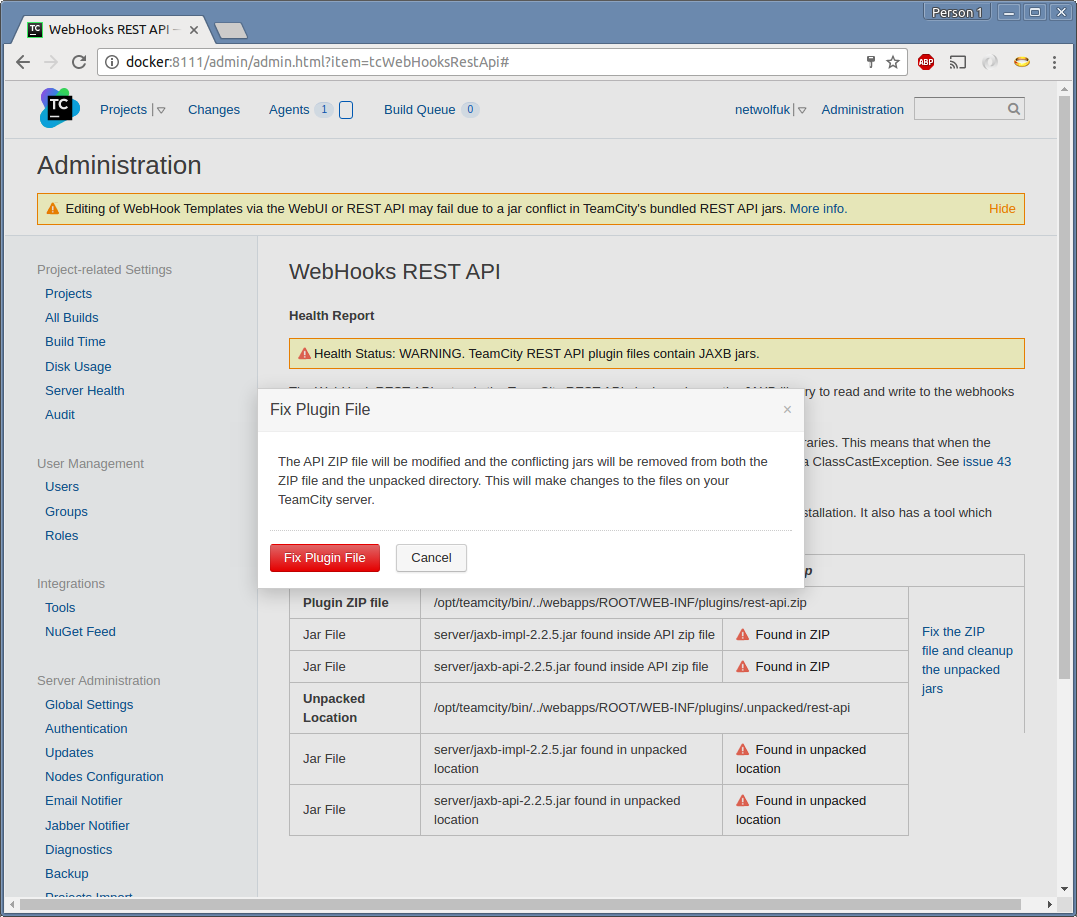Click the rest-api.zip plugin file path

click(620, 602)
